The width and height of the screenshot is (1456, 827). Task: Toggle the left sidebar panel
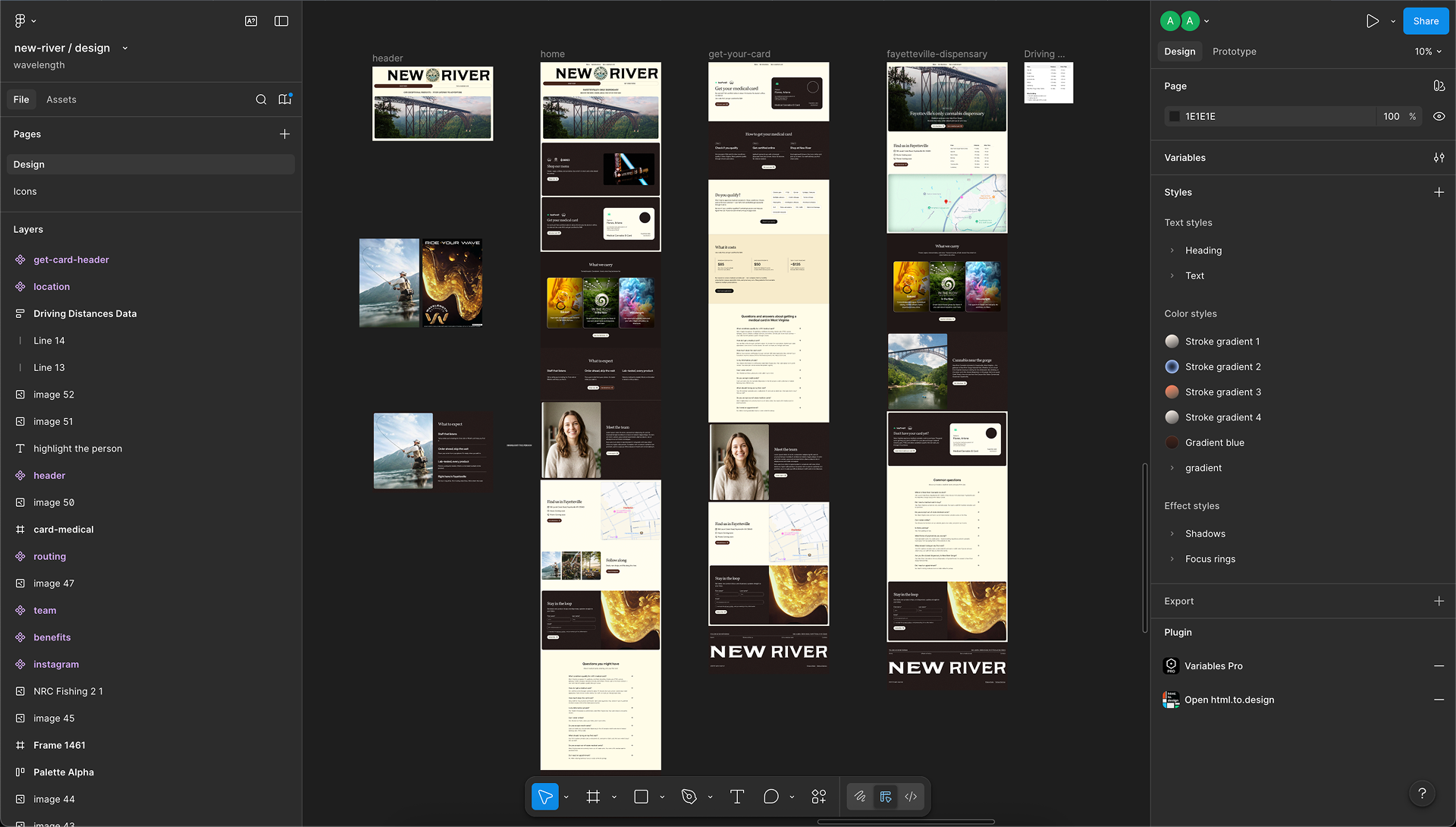pos(281,20)
